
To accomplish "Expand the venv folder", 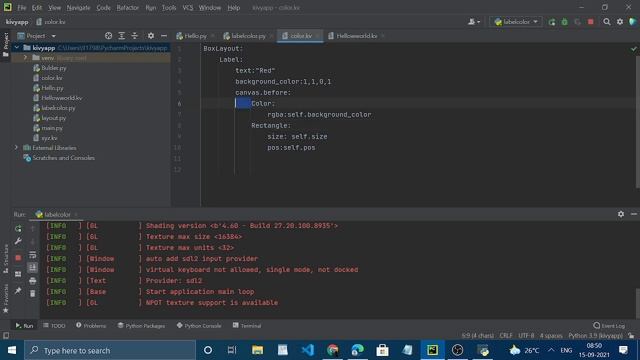I will [x=25, y=58].
